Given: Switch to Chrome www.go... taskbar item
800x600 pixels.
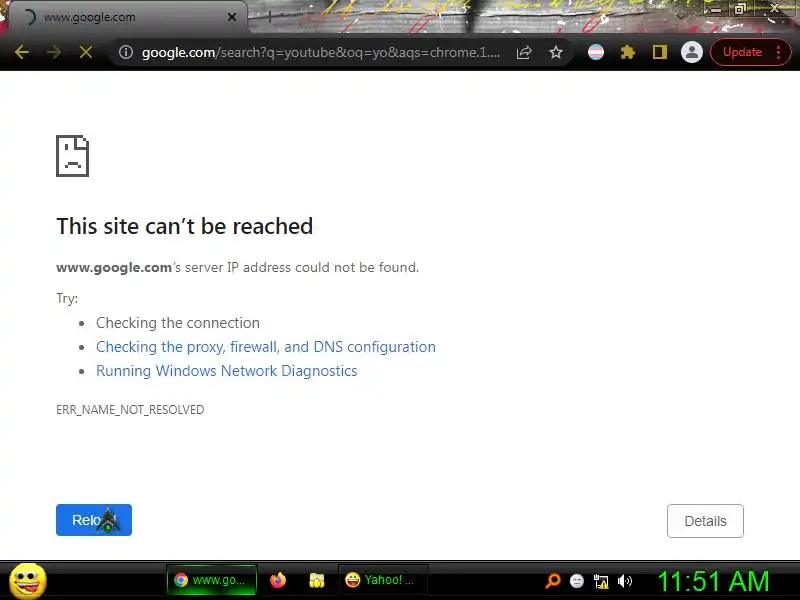Looking at the screenshot, I should (x=212, y=580).
